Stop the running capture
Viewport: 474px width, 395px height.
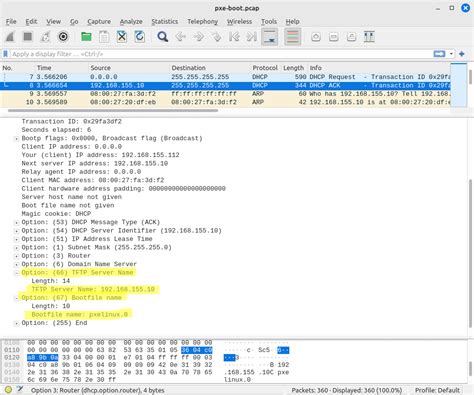(28, 37)
